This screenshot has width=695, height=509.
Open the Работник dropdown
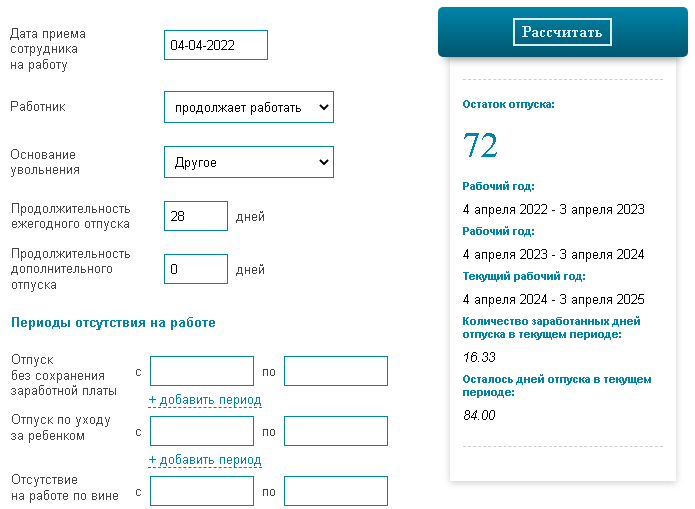click(x=249, y=107)
